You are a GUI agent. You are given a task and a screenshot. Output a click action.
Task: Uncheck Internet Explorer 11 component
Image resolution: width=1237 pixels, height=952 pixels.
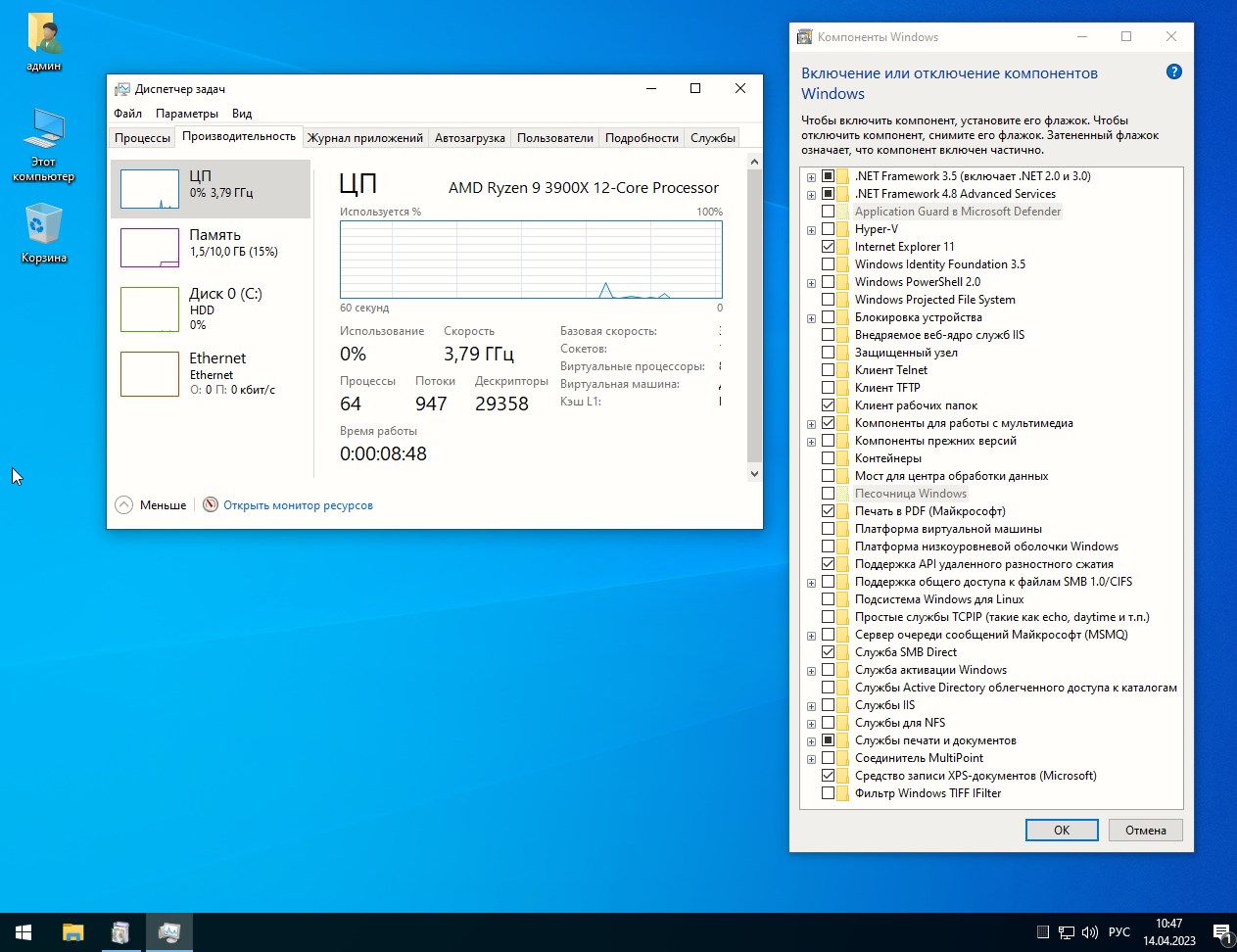click(828, 247)
